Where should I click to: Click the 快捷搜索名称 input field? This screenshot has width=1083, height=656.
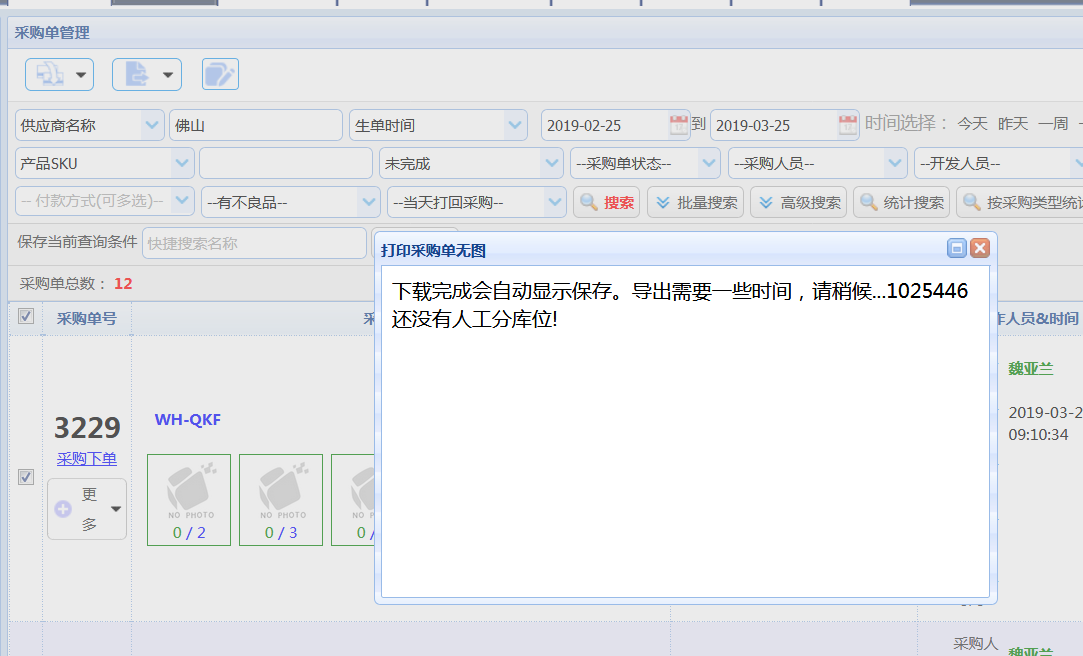254,243
